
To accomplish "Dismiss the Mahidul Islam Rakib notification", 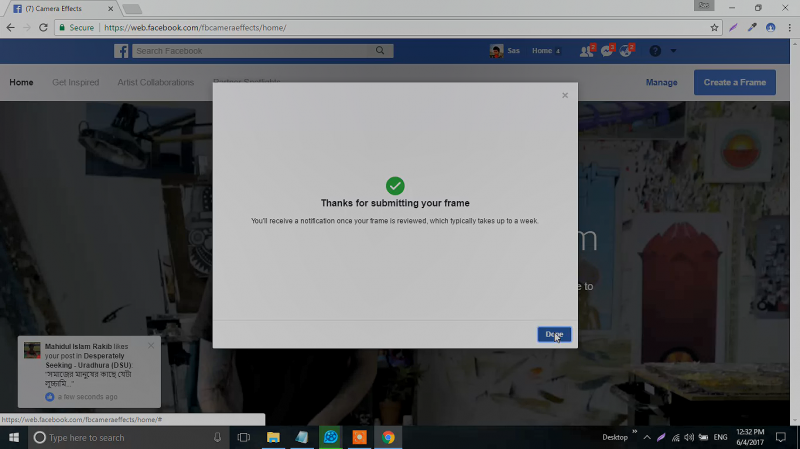I will (x=151, y=345).
